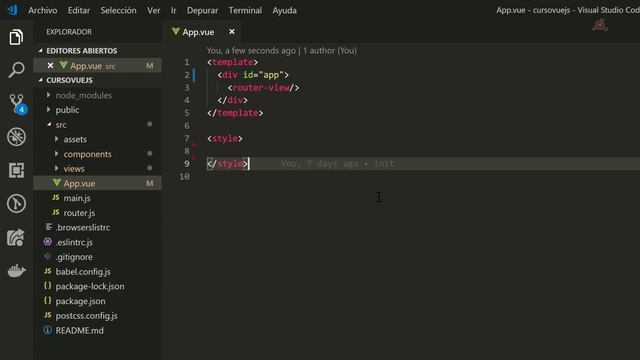This screenshot has width=640, height=360.
Task: Click the JS icon beside main.js
Action: click(x=56, y=198)
